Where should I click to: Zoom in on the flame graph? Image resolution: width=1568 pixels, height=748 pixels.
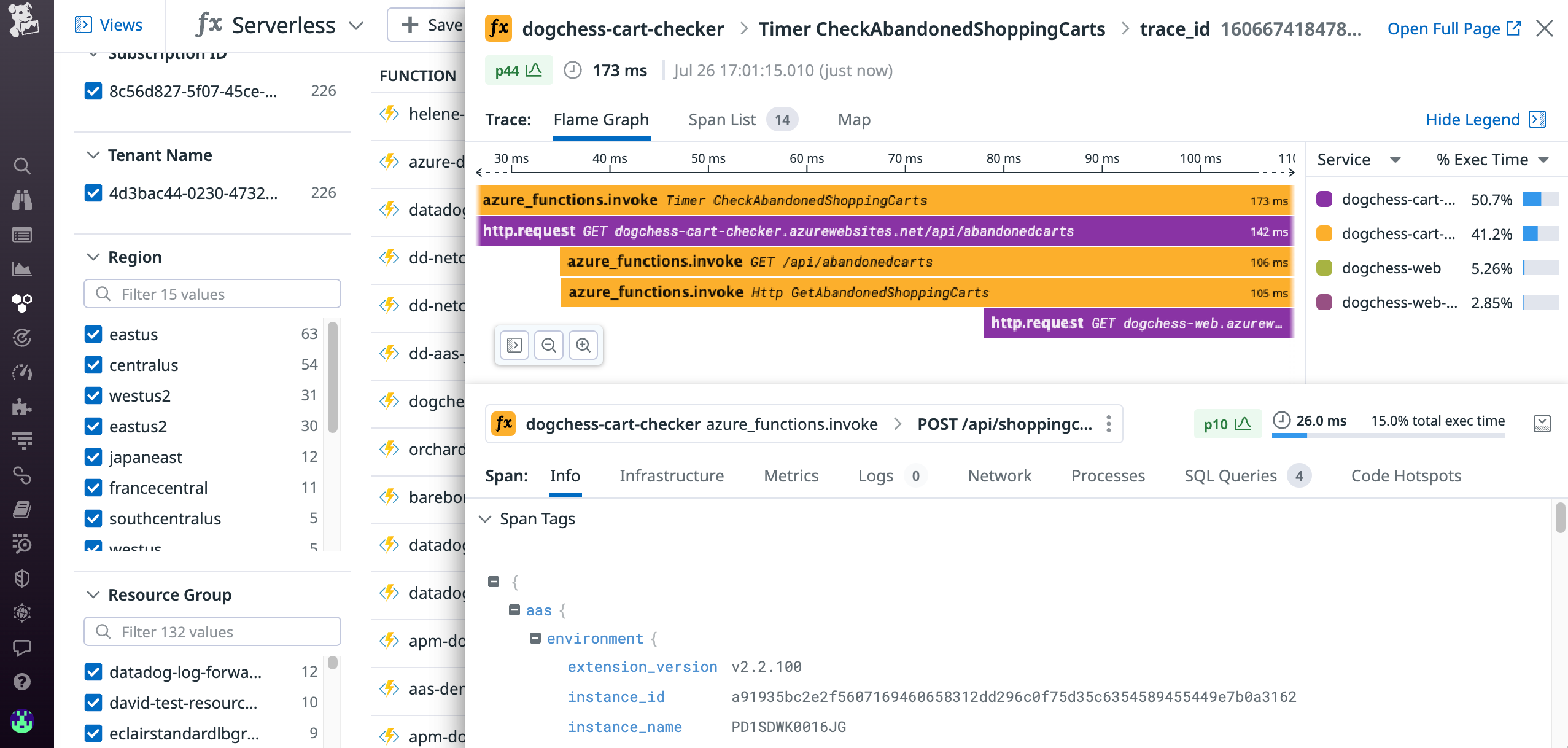(583, 345)
